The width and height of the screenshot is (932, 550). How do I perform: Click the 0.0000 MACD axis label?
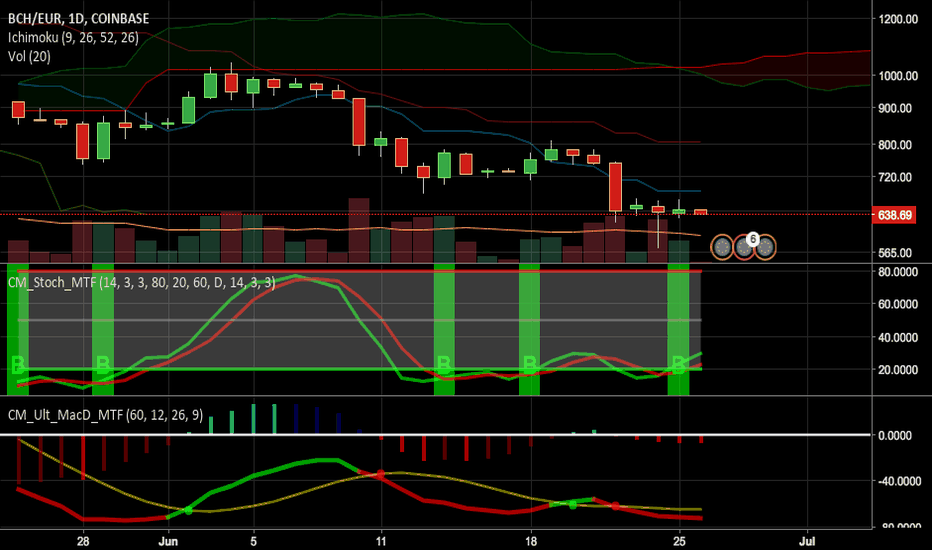point(895,436)
